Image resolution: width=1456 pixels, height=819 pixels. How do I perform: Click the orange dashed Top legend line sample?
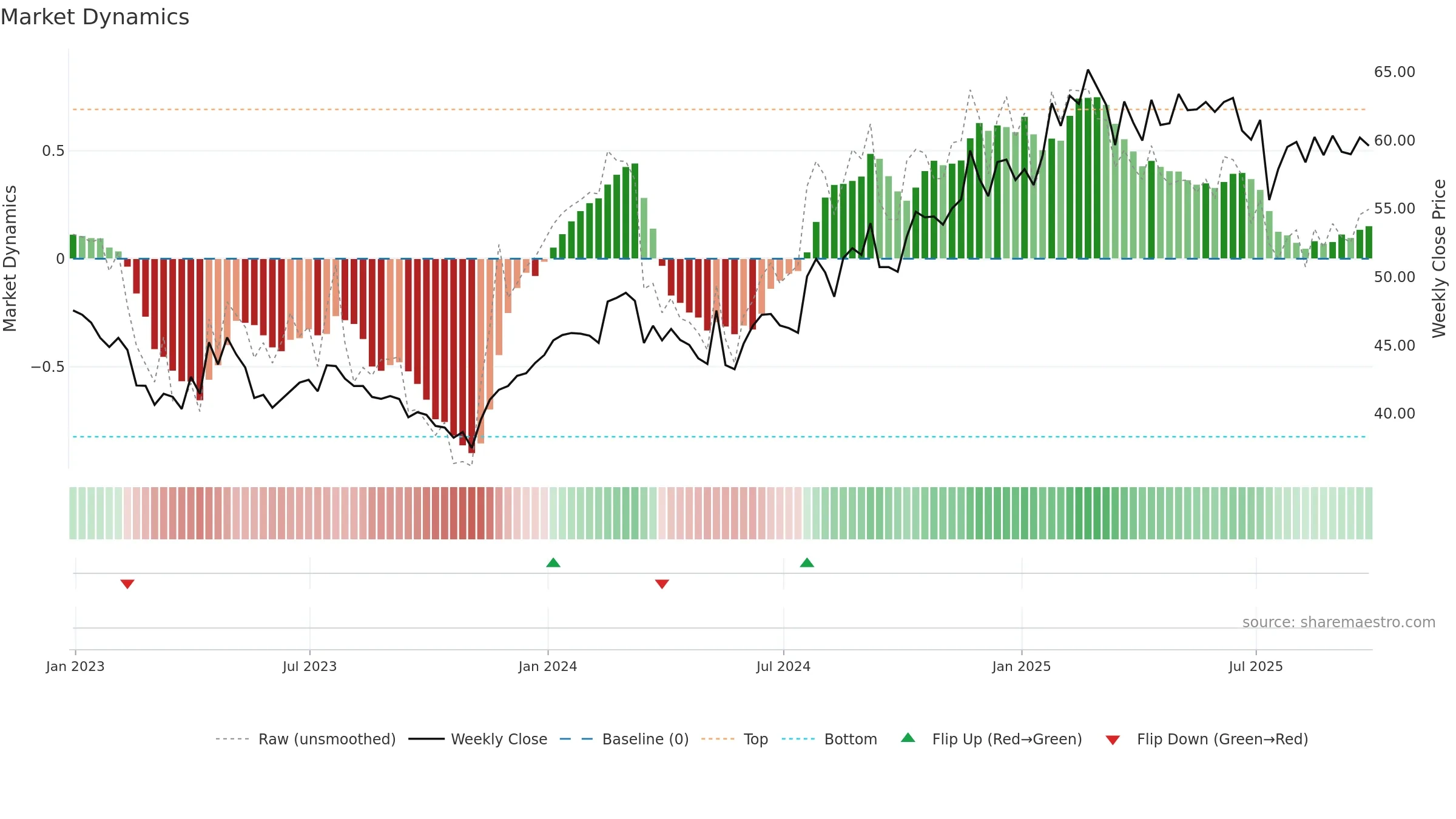(718, 739)
